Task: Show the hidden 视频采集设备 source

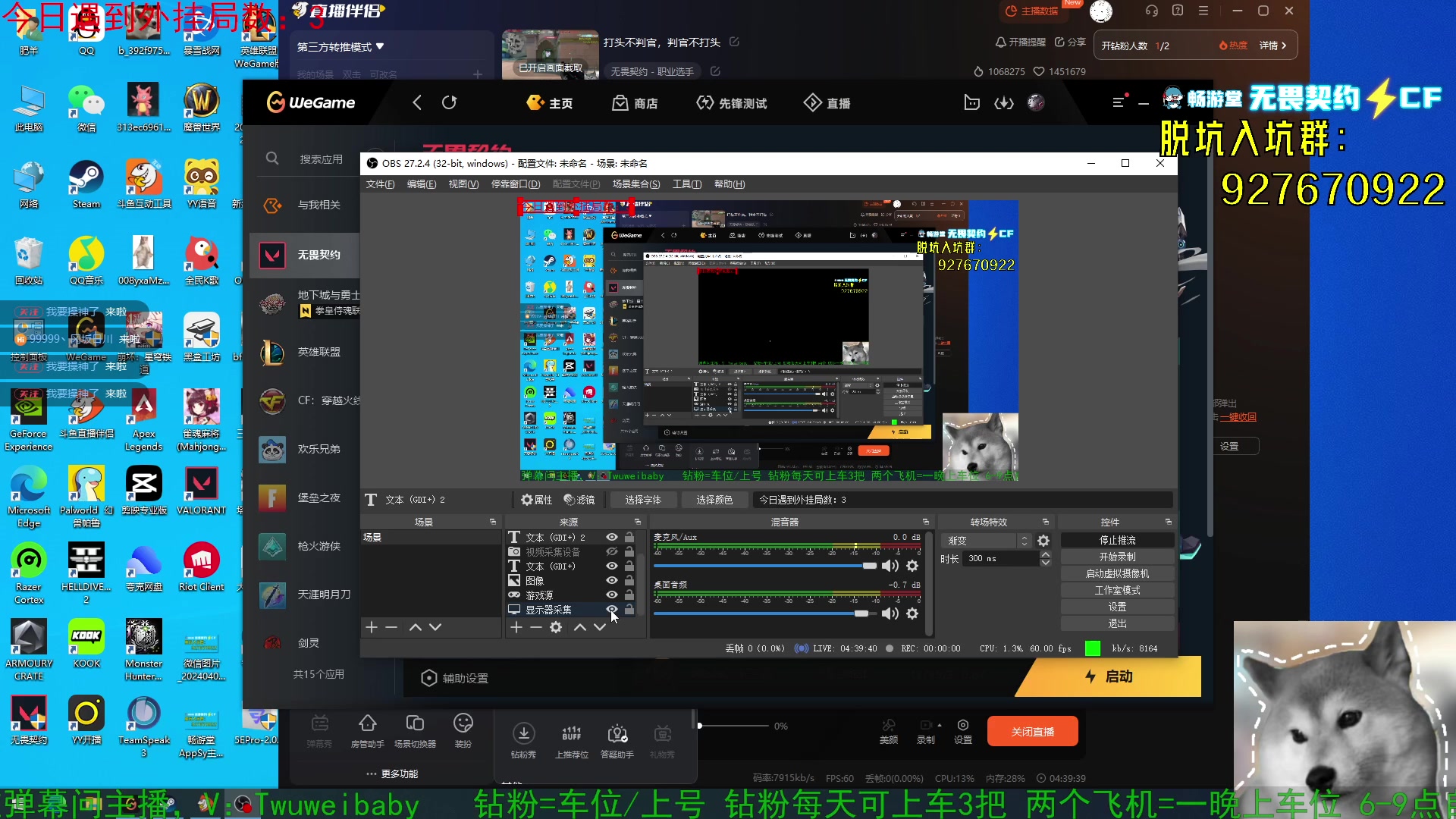Action: point(611,551)
